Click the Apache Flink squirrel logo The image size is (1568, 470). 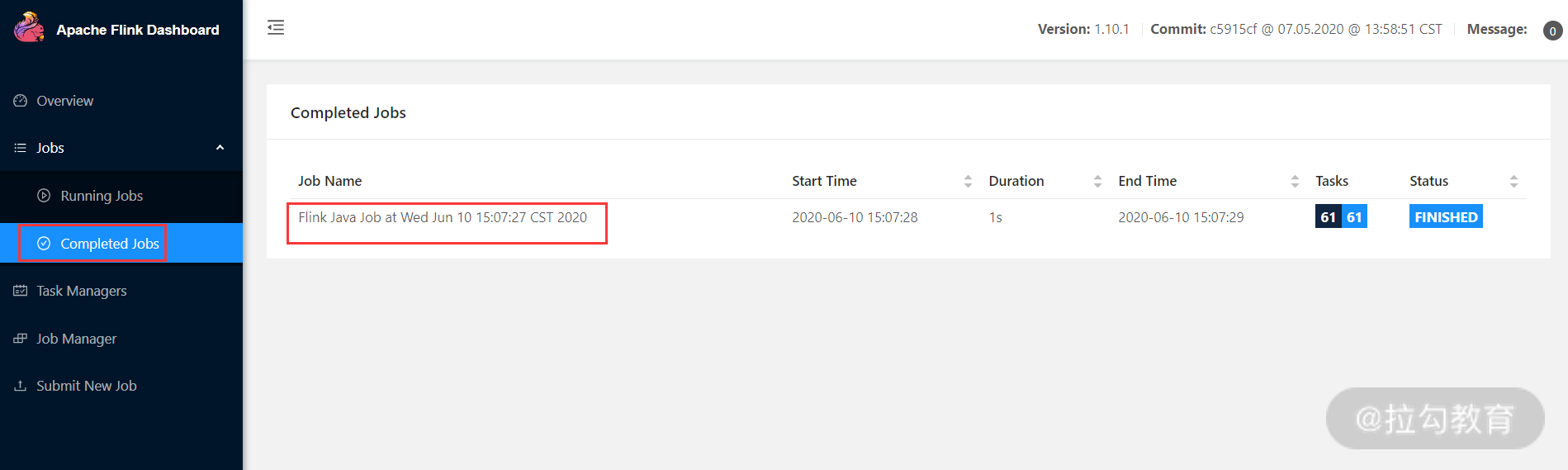(29, 27)
